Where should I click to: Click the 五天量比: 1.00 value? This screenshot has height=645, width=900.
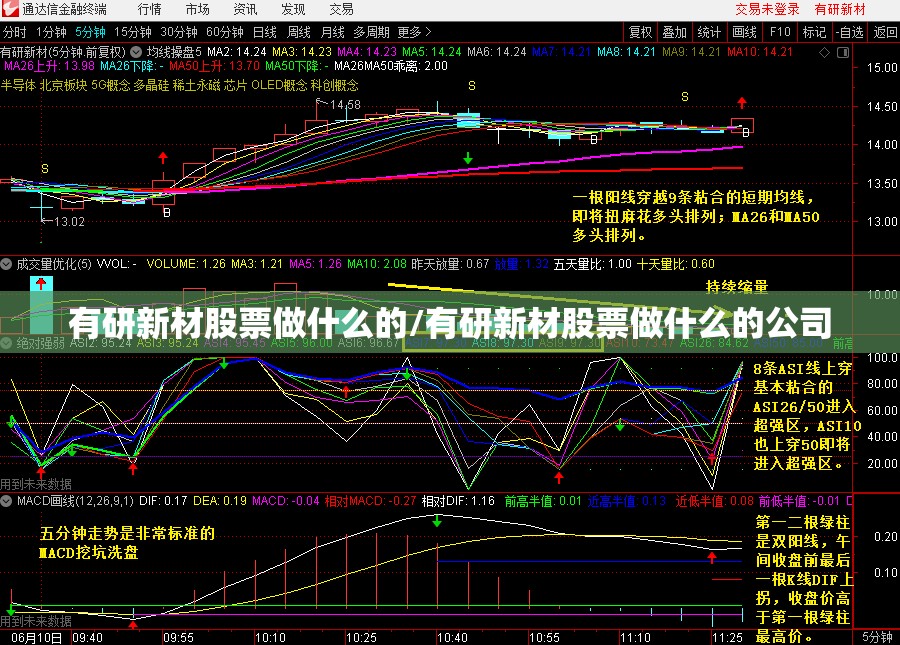(592, 264)
